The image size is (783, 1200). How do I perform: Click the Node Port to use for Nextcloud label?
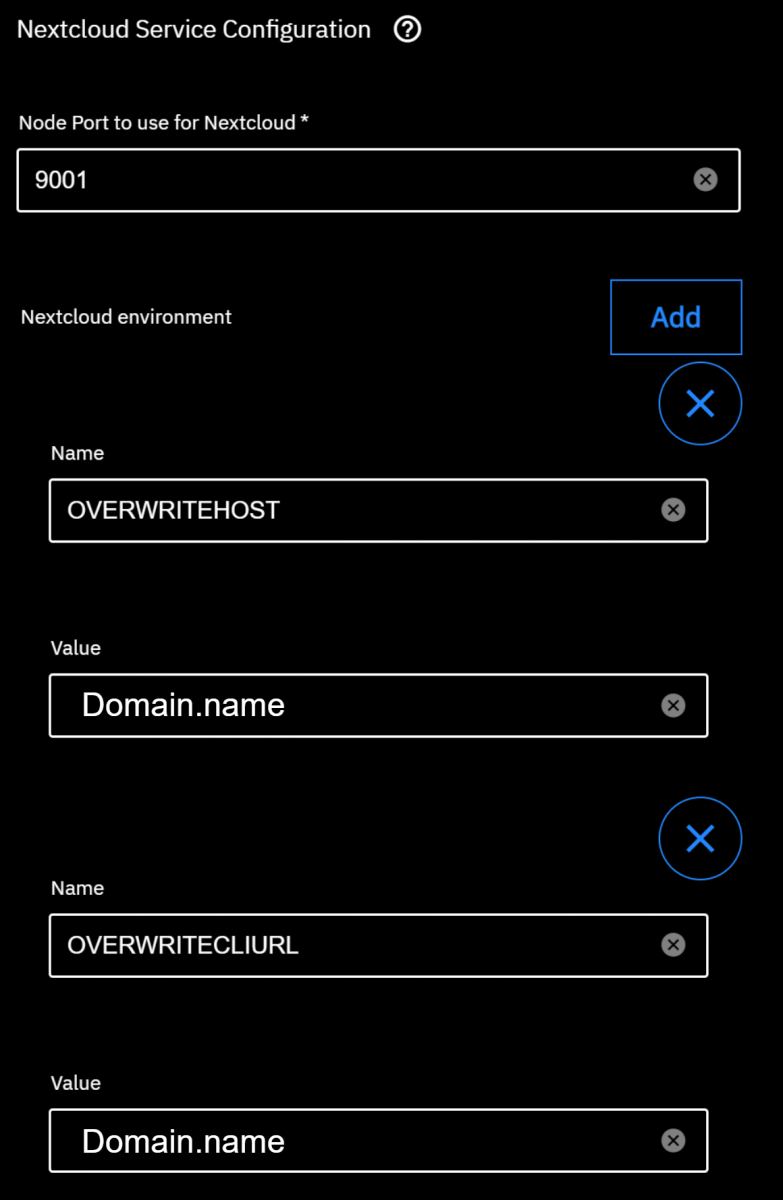pos(164,123)
